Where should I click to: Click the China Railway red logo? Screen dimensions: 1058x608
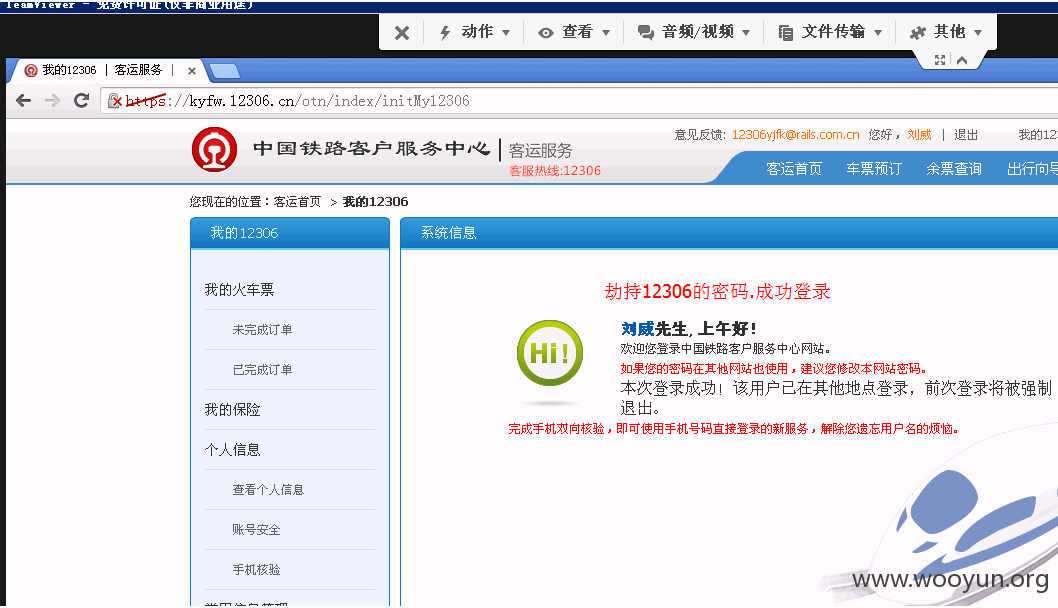pos(215,150)
